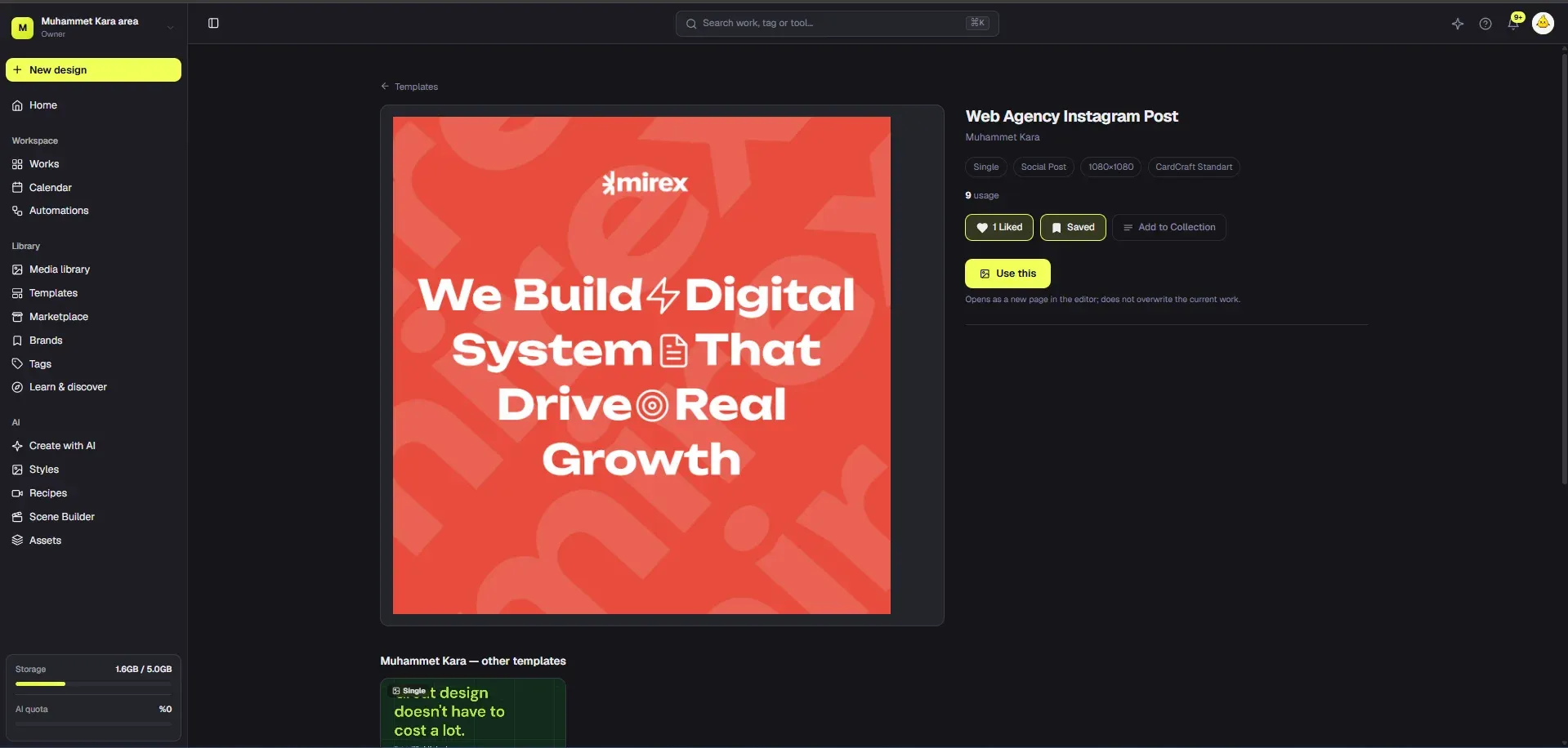Screen dimensions: 1568x748
Task: Open the help question mark icon
Action: coord(1485,24)
